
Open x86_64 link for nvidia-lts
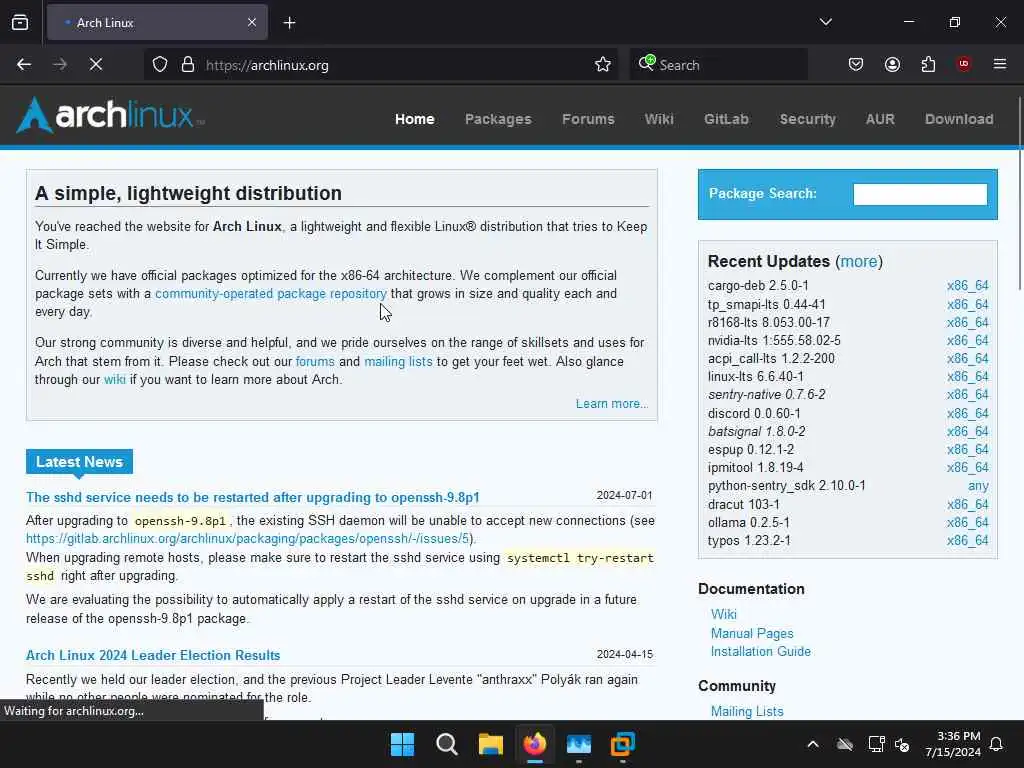click(968, 340)
